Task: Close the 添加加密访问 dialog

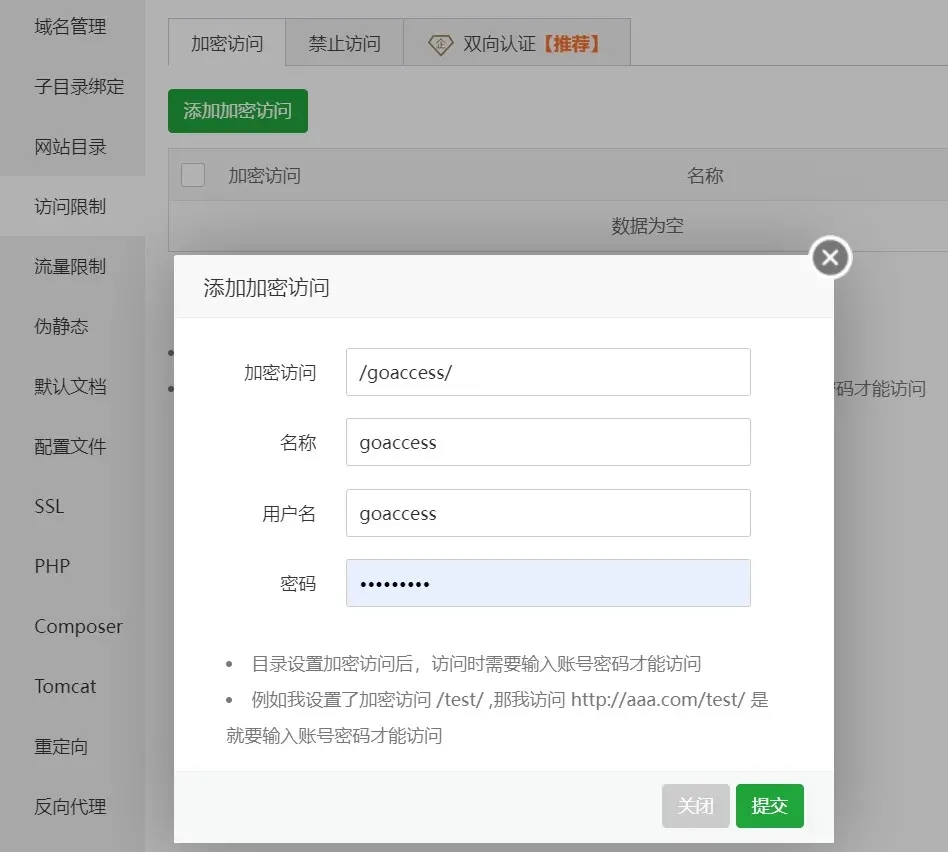Action: (830, 257)
